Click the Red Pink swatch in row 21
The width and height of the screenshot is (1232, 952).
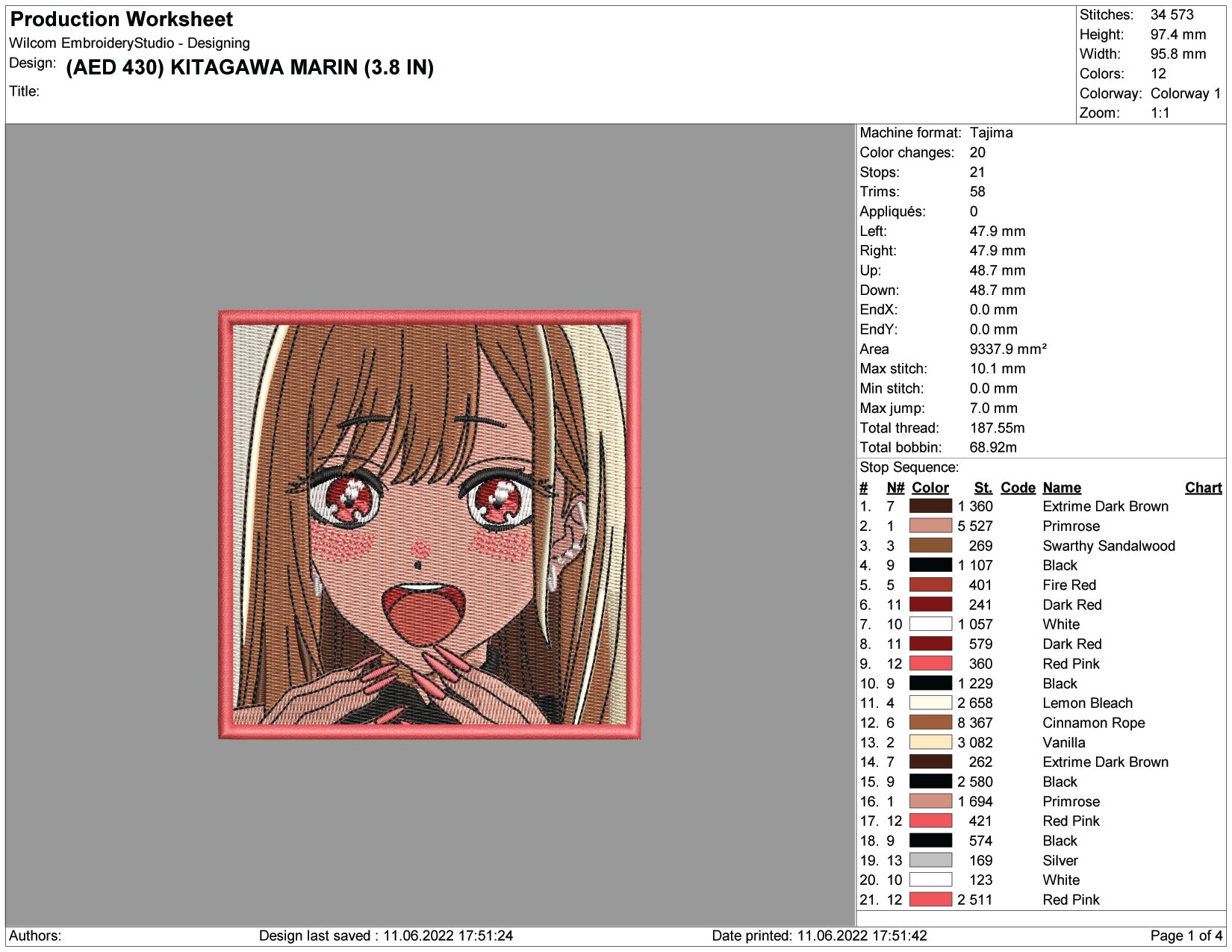[930, 899]
